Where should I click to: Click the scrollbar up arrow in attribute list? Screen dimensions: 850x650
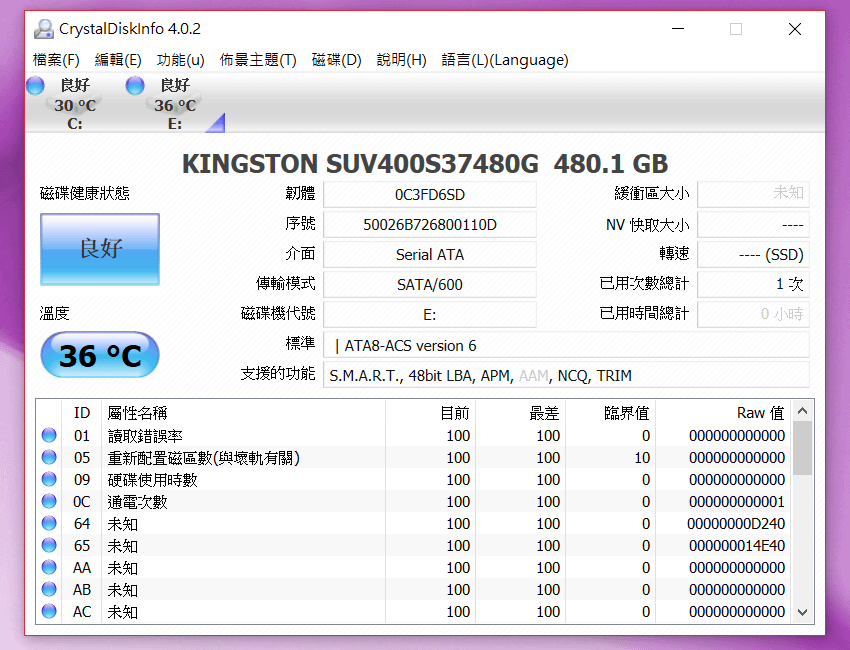pos(803,411)
